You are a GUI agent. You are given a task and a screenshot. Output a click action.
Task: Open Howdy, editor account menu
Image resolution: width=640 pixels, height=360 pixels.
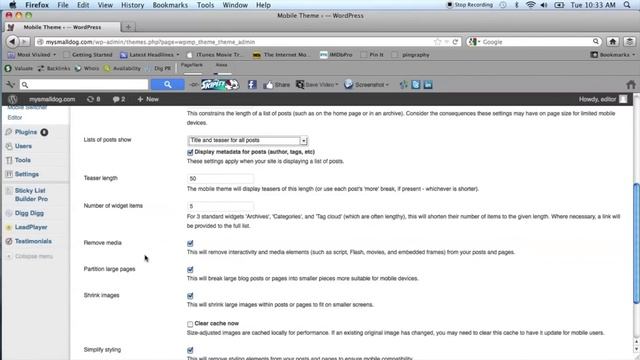click(602, 99)
